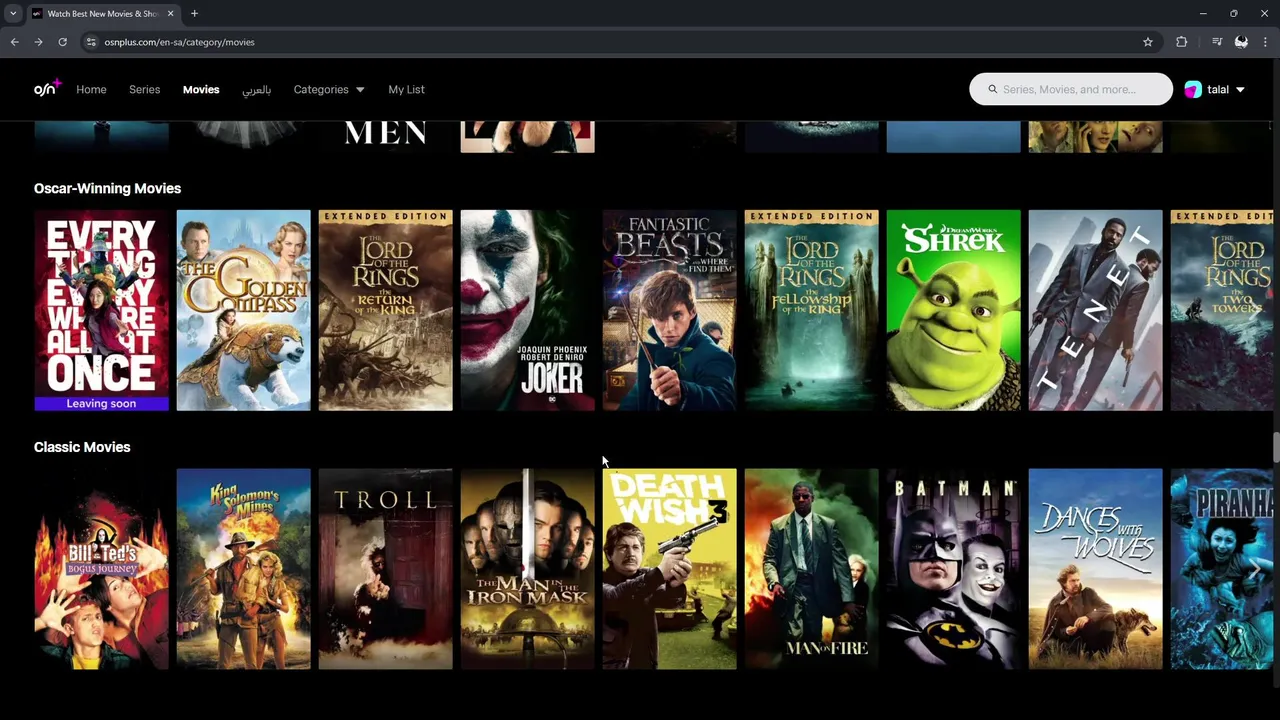Screen dimensions: 1280x720
Task: Click the Oscar-Winning Movies heading
Action: [x=107, y=188]
